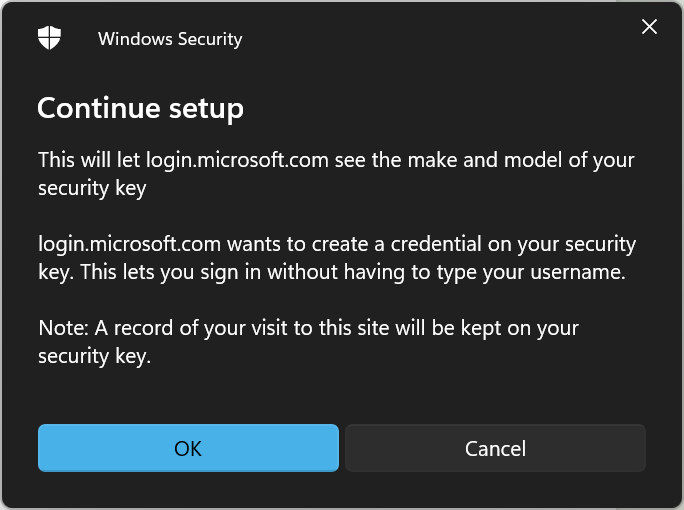This screenshot has height=510, width=684.
Task: Close the Windows Security dialog with X
Action: coord(649,27)
